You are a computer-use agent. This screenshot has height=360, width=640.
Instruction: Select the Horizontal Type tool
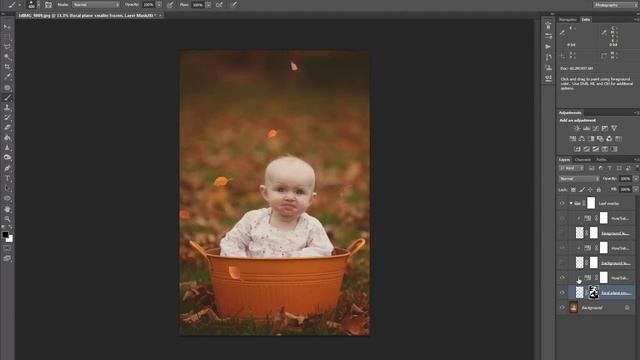coord(7,178)
